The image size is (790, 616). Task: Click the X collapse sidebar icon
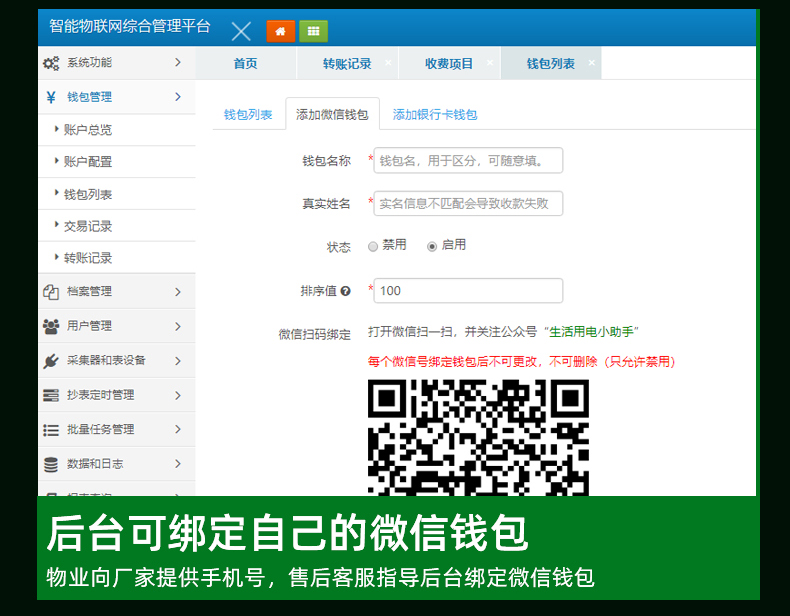(x=241, y=31)
